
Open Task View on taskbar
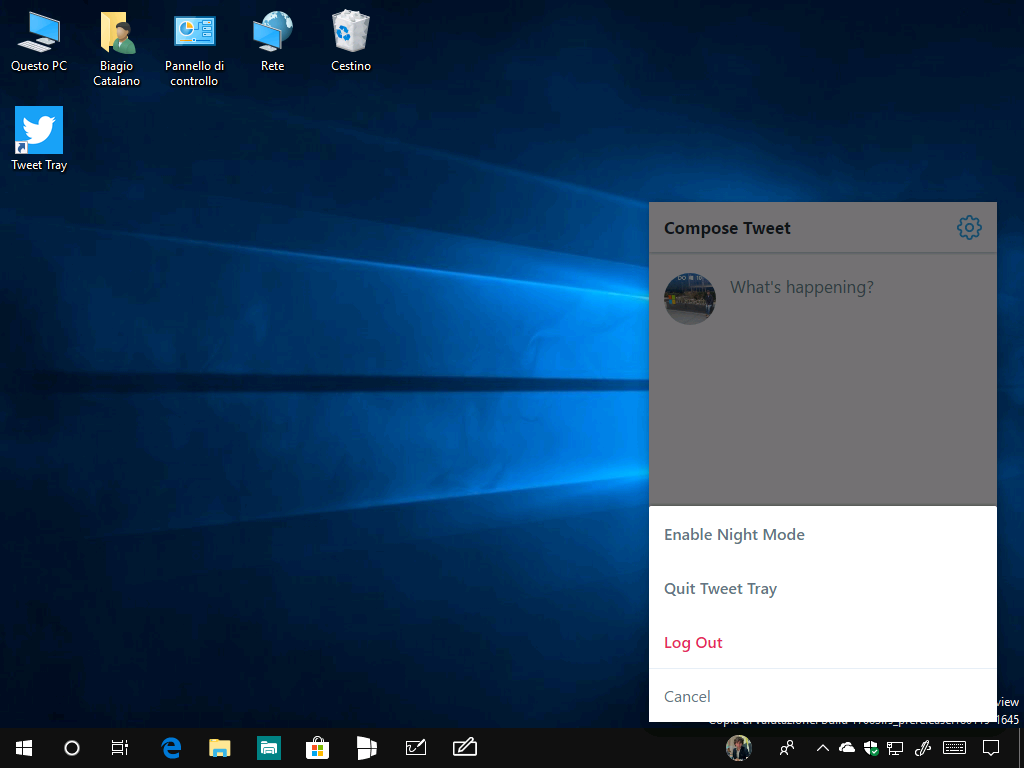pos(120,748)
